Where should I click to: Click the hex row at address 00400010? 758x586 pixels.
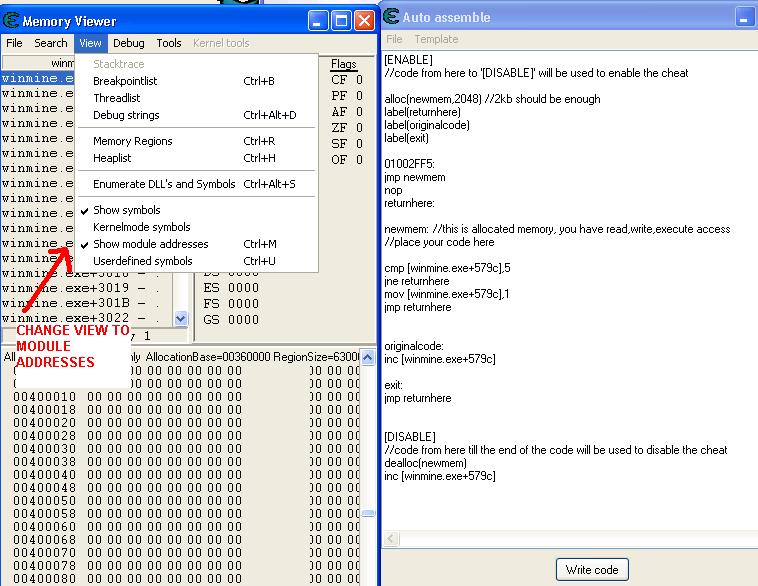(x=186, y=397)
